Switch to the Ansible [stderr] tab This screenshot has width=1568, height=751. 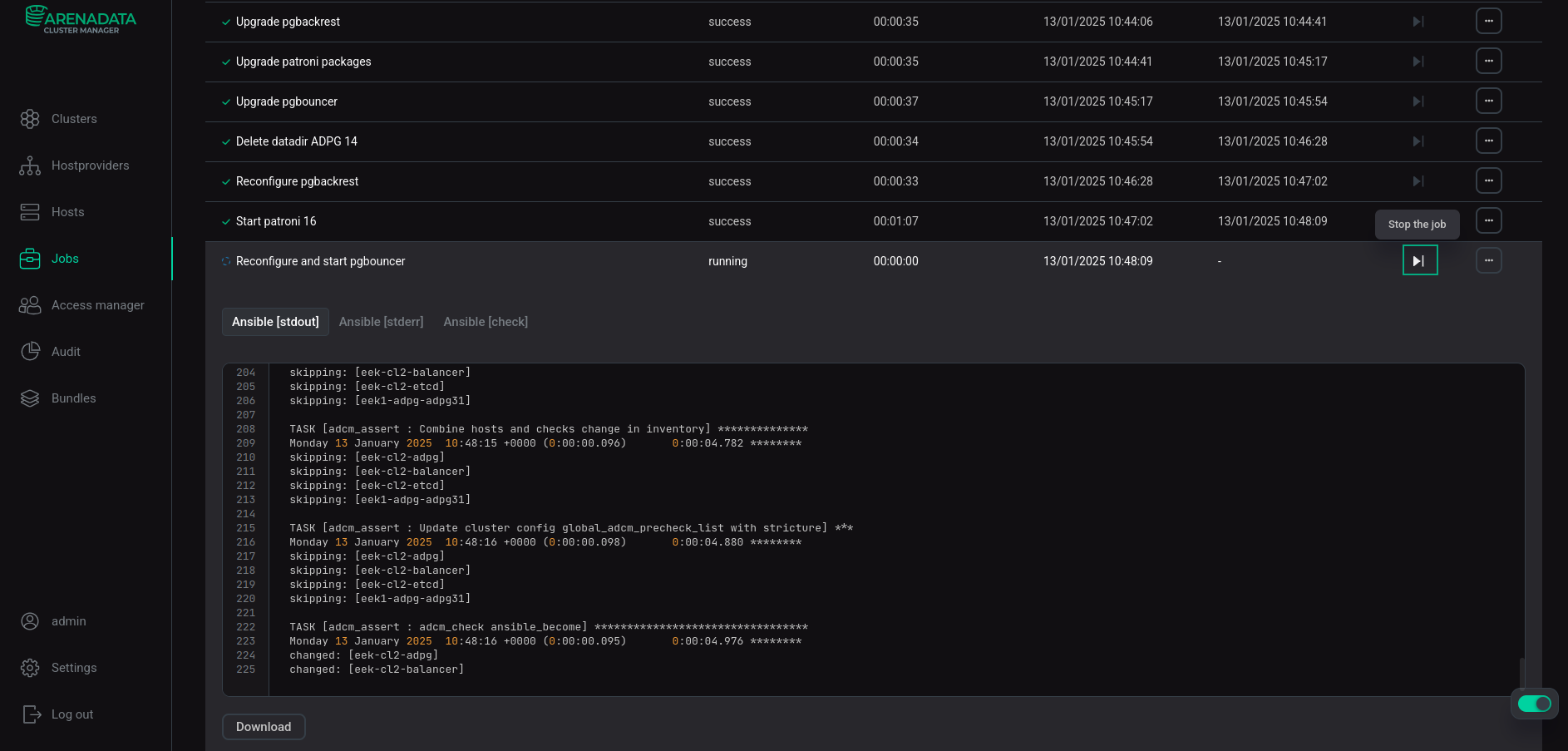pyautogui.click(x=381, y=322)
